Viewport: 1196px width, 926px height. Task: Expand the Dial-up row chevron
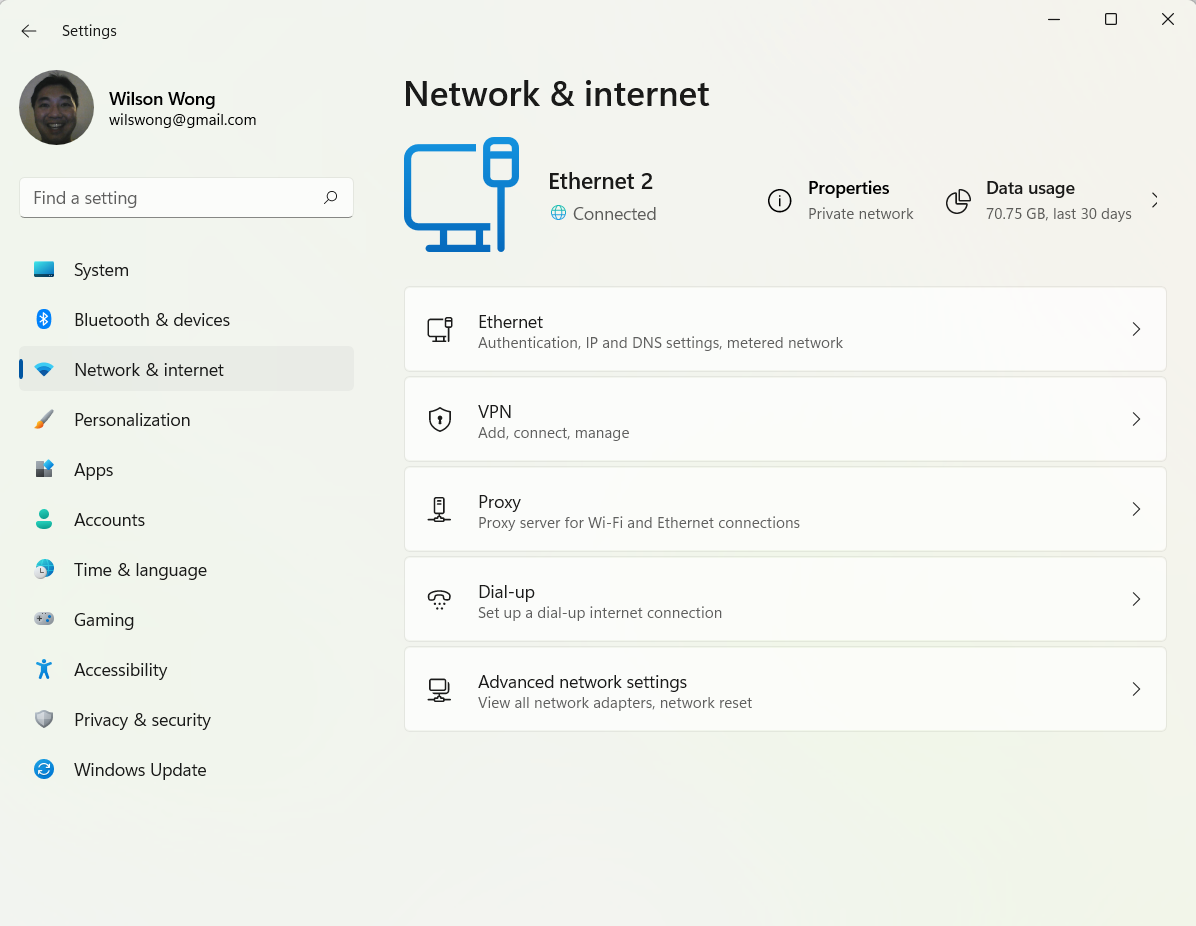pyautogui.click(x=1137, y=600)
